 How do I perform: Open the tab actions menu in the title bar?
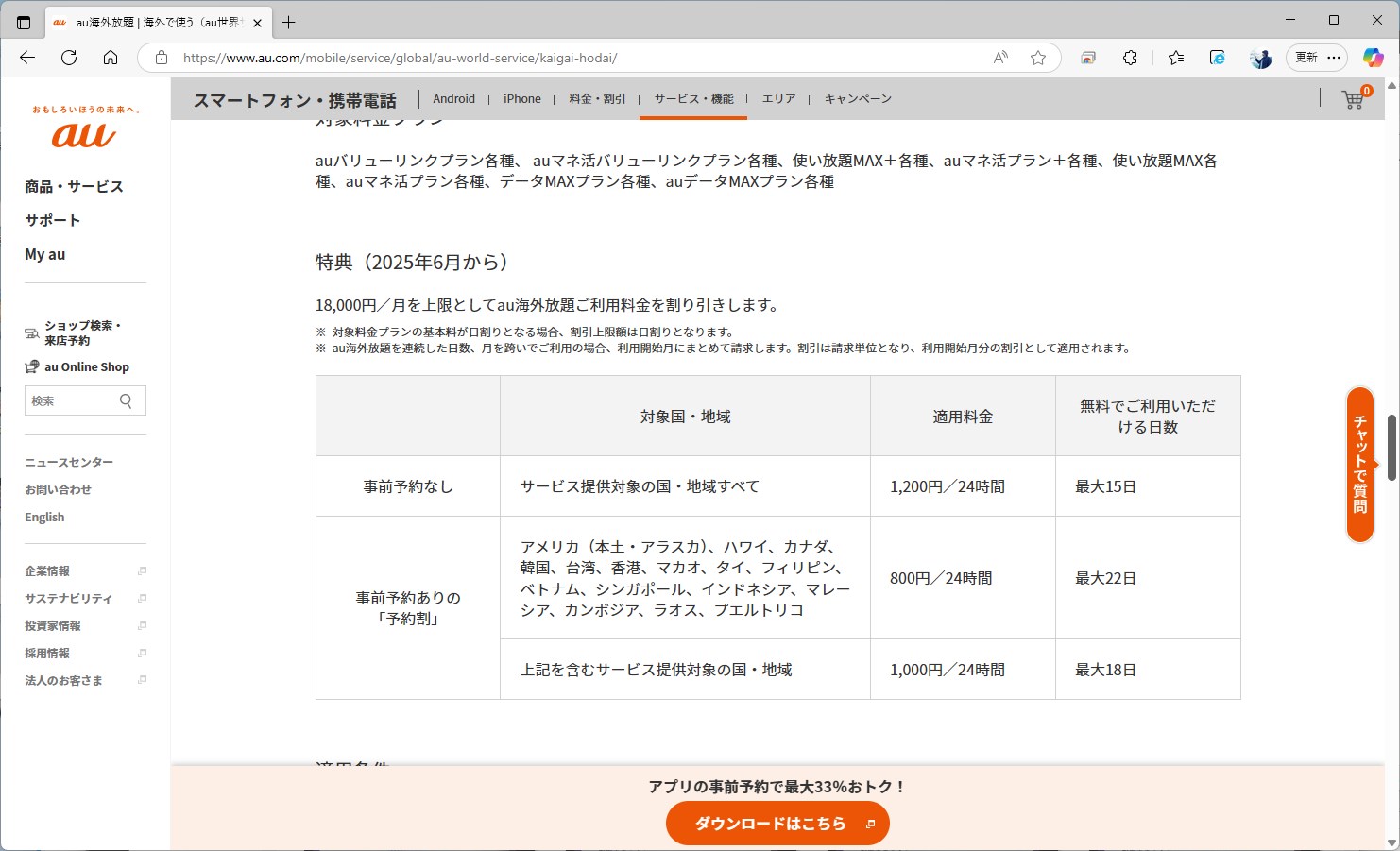(x=23, y=20)
